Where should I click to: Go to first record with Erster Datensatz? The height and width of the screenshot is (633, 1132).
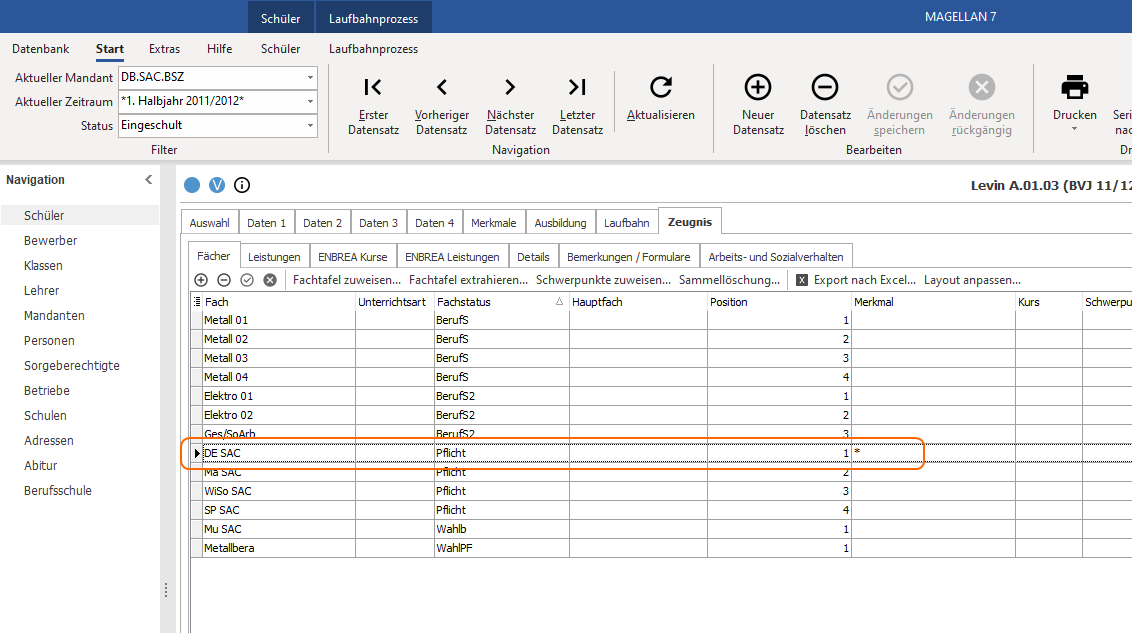tap(373, 105)
